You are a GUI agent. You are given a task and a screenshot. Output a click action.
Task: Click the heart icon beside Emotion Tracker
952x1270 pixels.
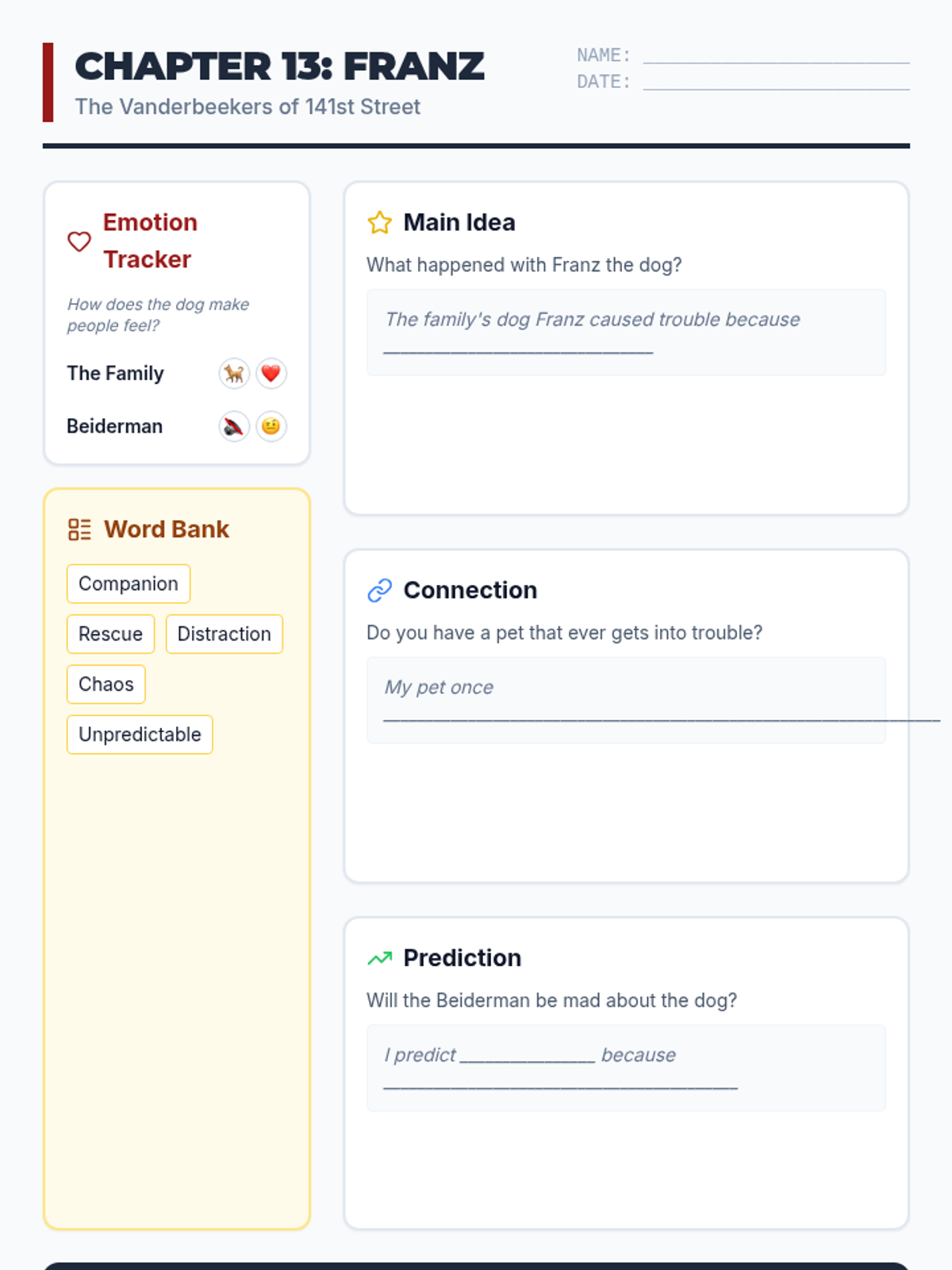pyautogui.click(x=79, y=241)
